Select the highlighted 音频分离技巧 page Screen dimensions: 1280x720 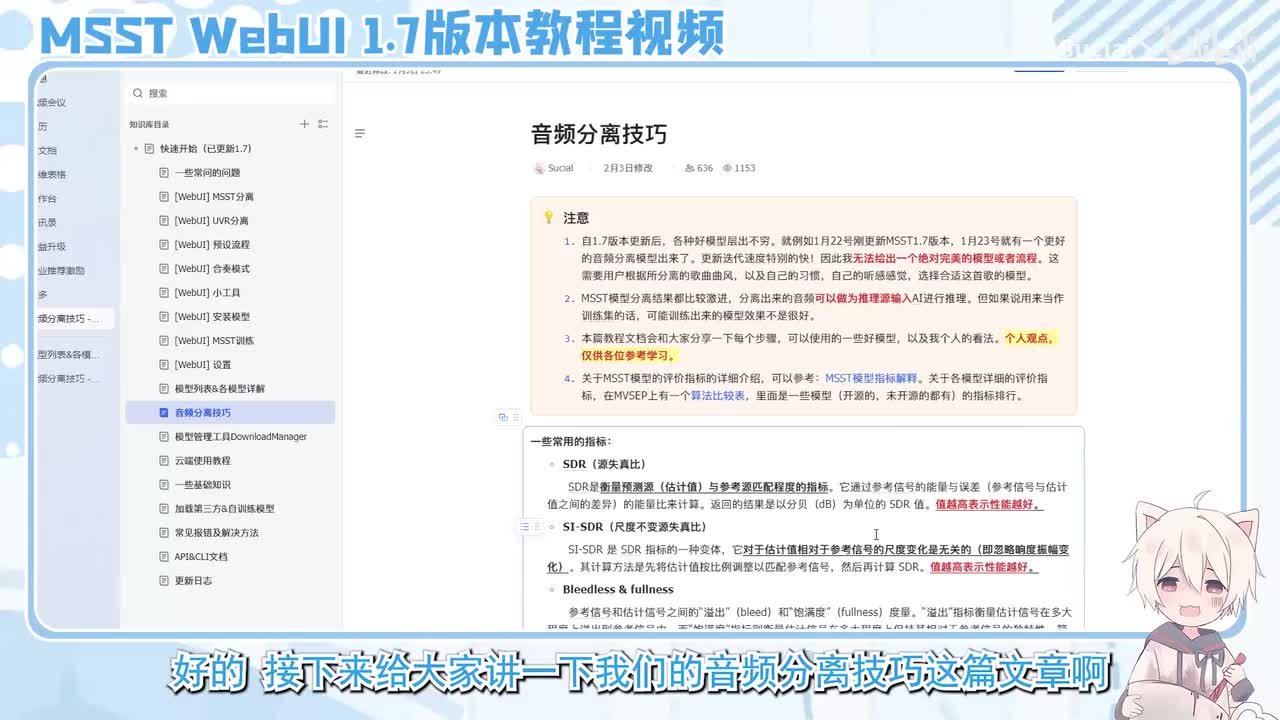point(230,412)
